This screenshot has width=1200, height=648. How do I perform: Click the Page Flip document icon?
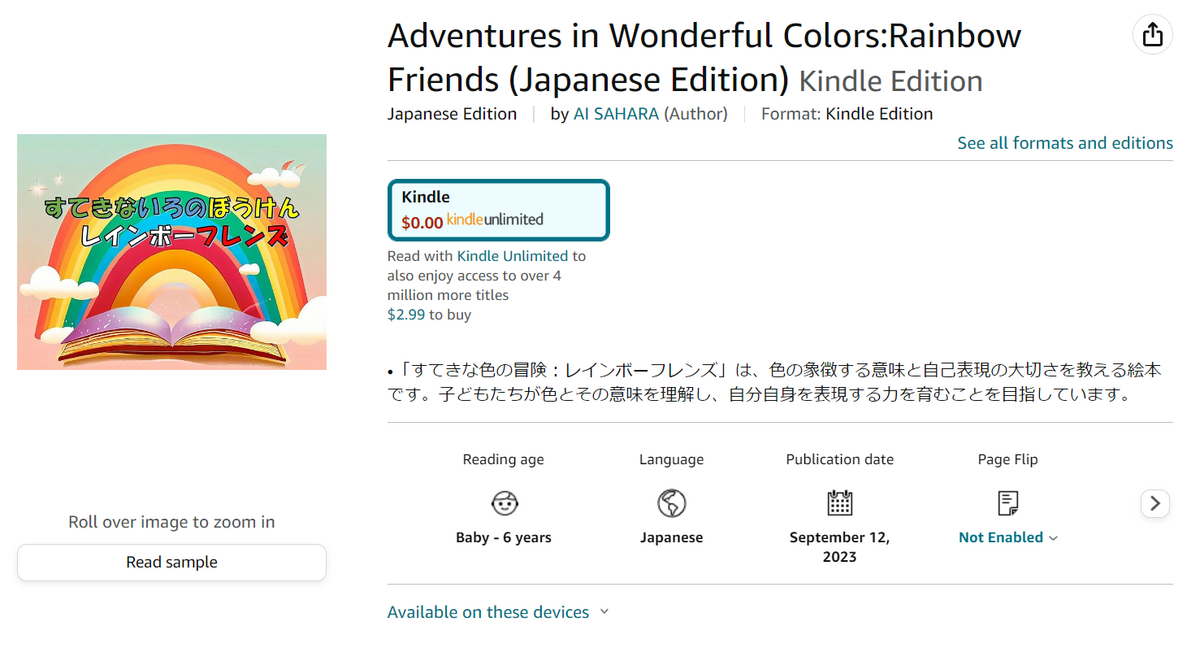[x=1008, y=503]
